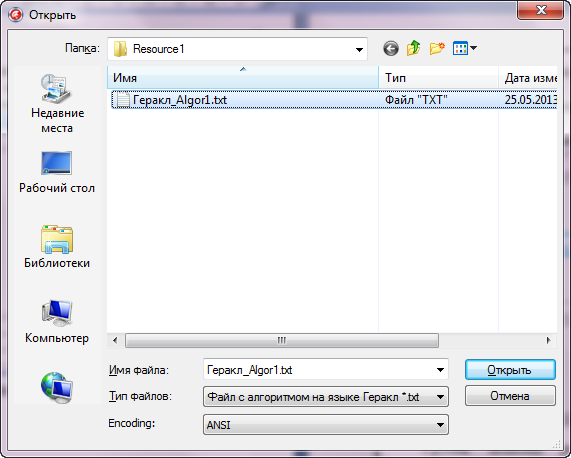This screenshot has width=571, height=458.
Task: Go up one folder level
Action: (414, 48)
